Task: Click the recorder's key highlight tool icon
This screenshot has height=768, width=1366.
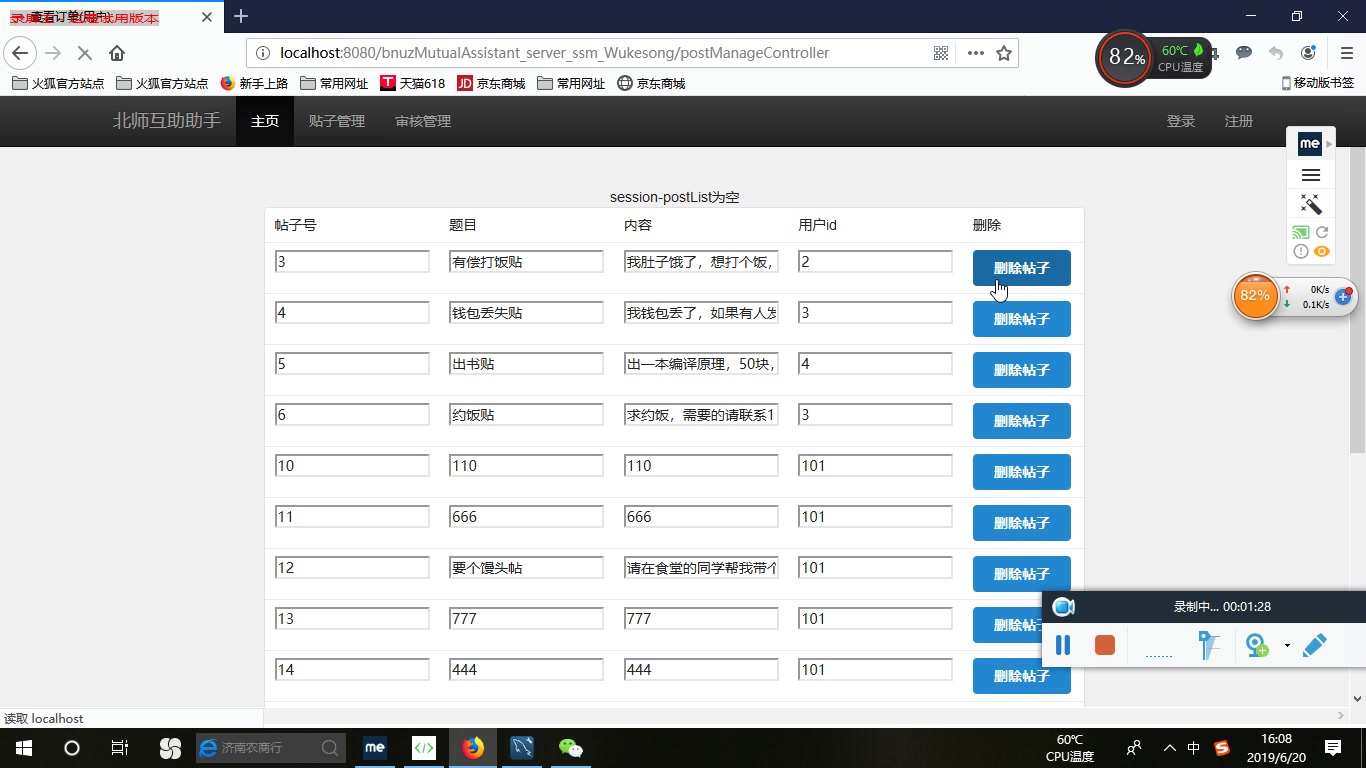Action: coord(1209,646)
